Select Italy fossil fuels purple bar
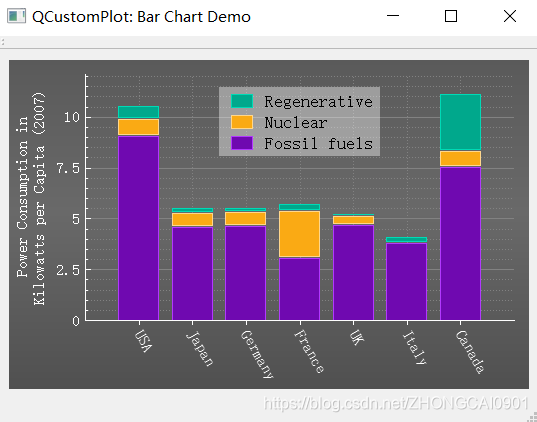The height and width of the screenshot is (422, 537). pyautogui.click(x=407, y=282)
